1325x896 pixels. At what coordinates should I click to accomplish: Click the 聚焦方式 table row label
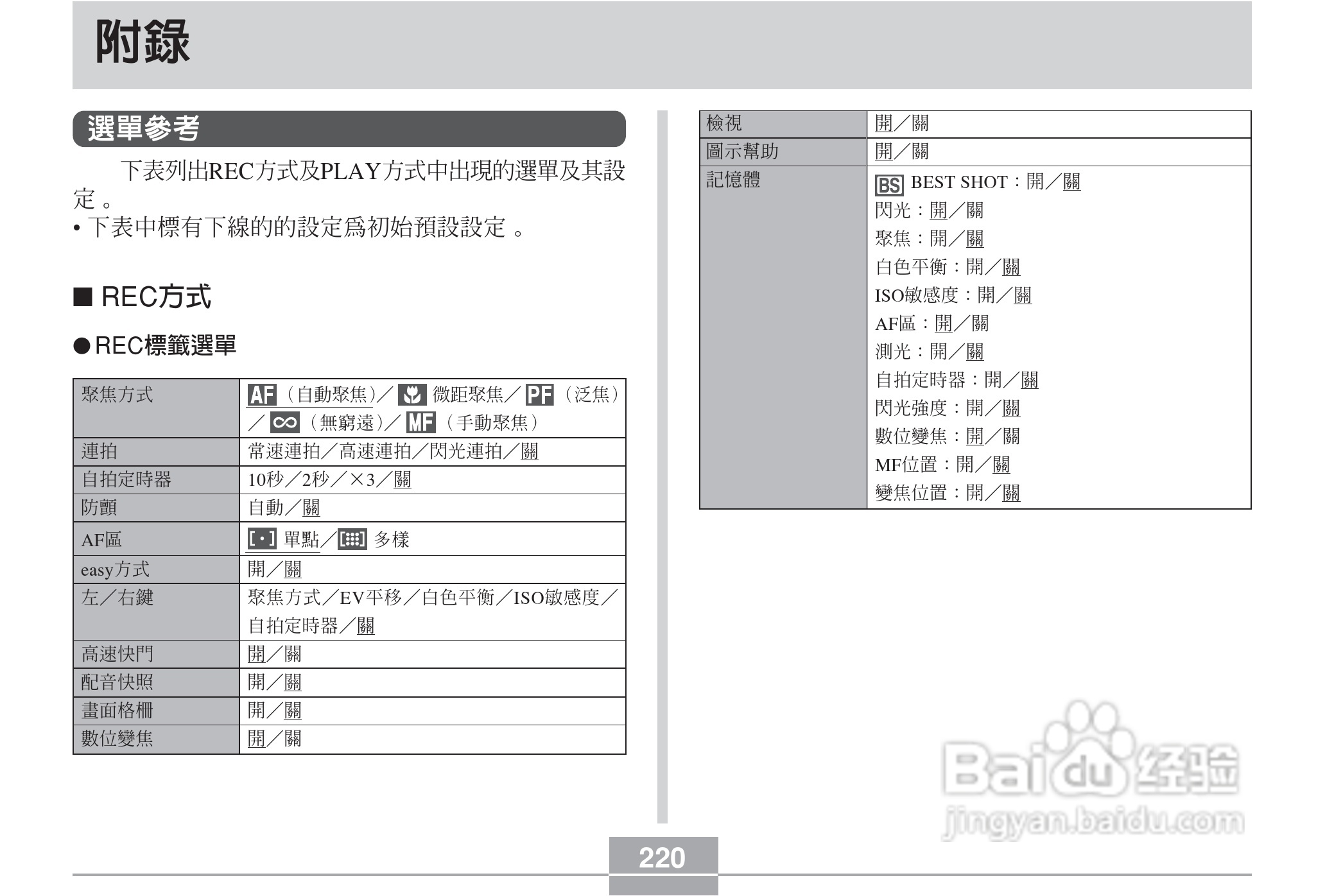click(117, 395)
